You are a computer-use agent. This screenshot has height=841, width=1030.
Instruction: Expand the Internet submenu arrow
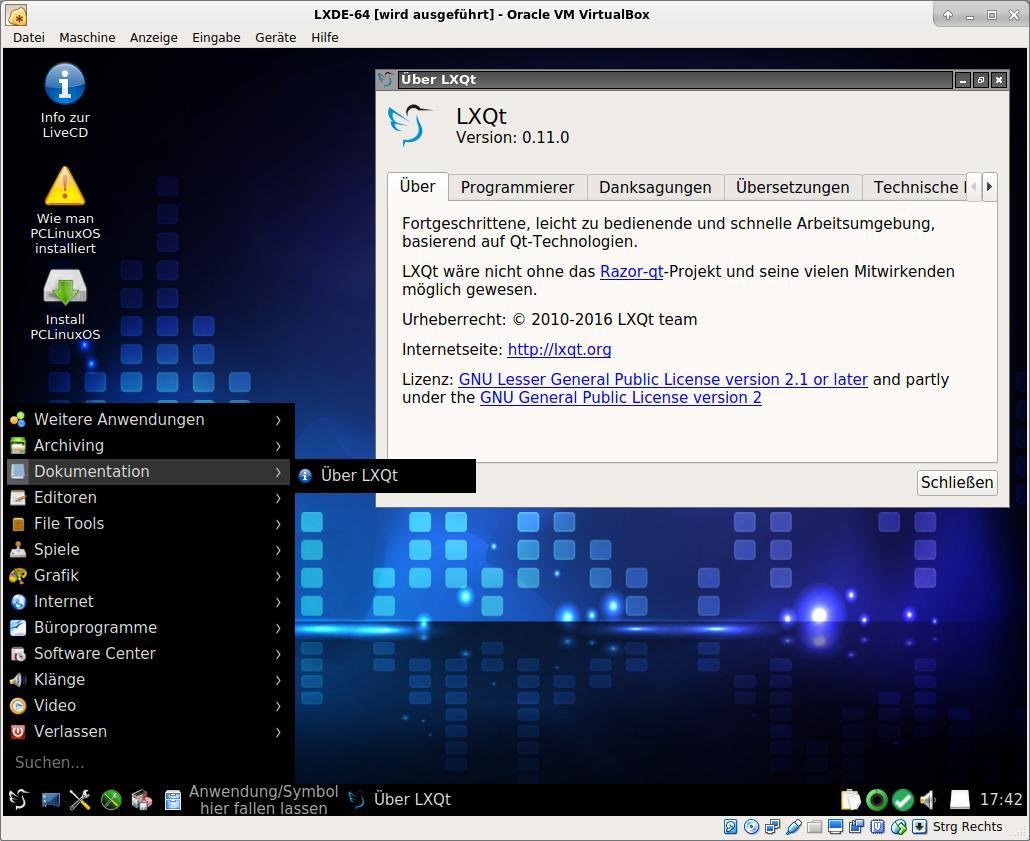(279, 602)
